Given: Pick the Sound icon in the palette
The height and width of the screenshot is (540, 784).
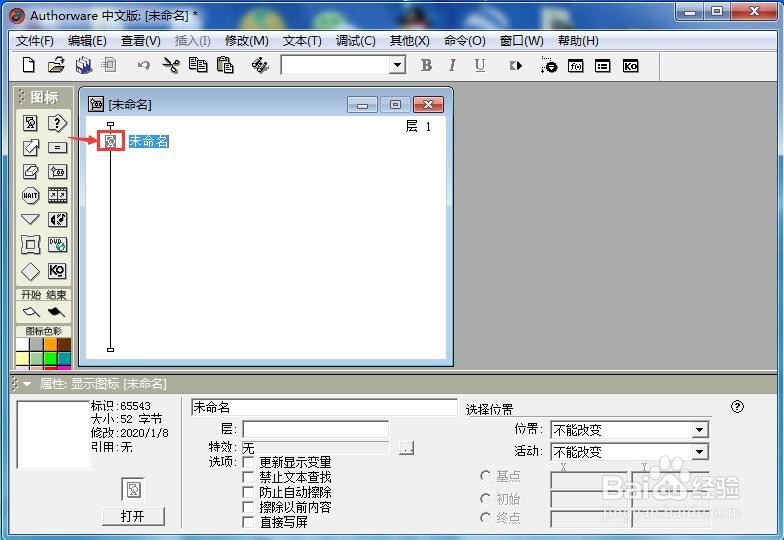Looking at the screenshot, I should click(57, 220).
